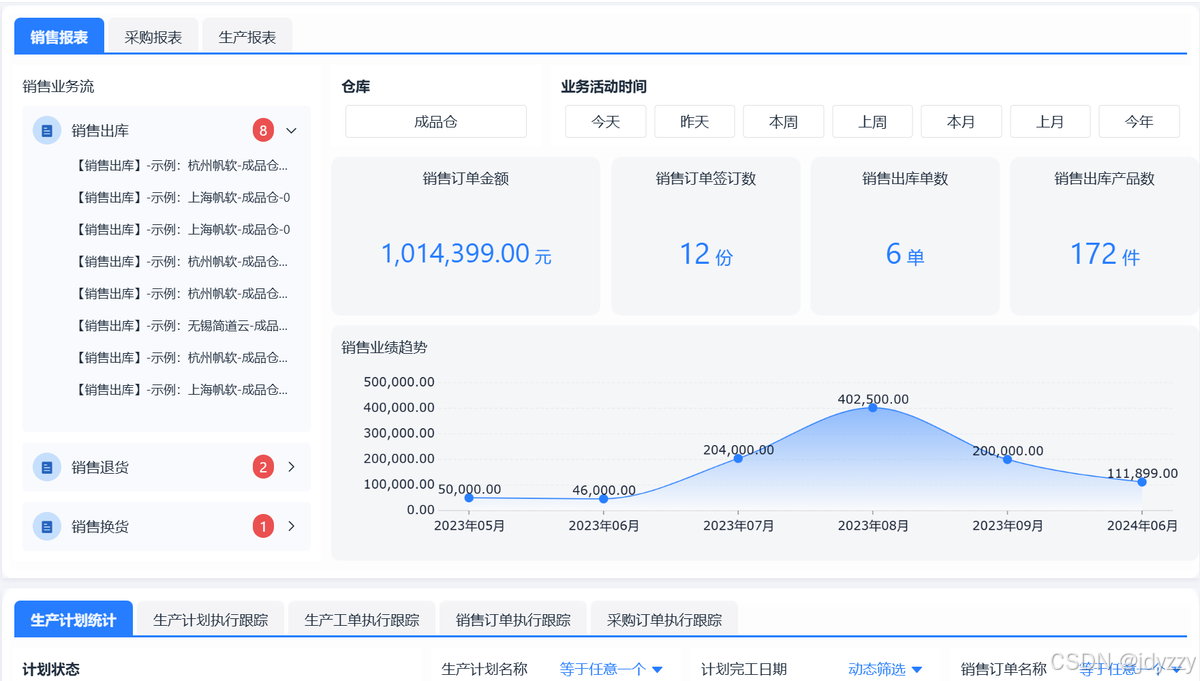1200x681 pixels.
Task: Open the 生产工单执行跟踪 tab
Action: coord(362,620)
